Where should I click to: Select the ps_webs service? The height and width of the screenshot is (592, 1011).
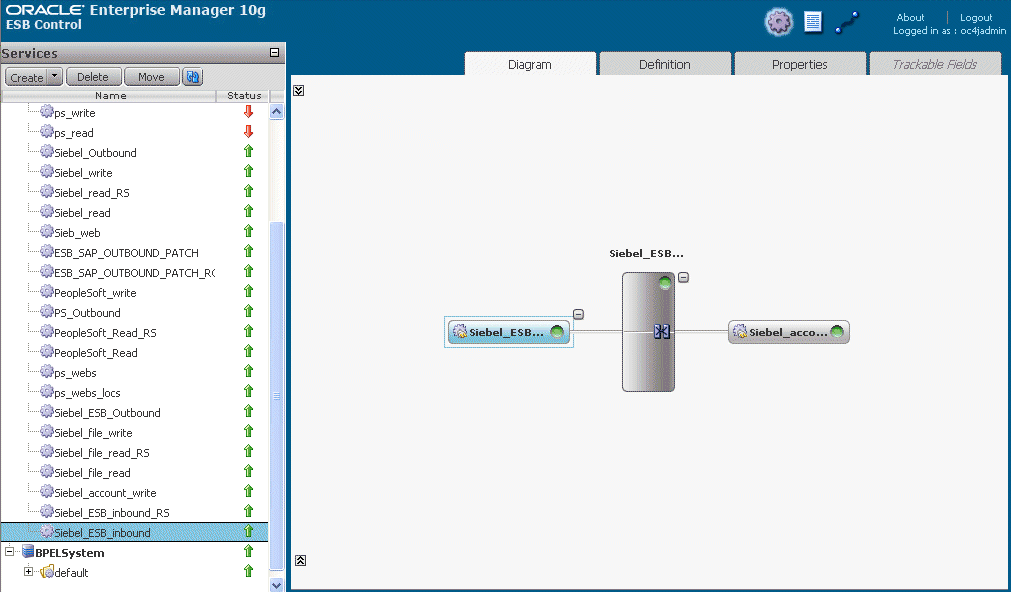tap(75, 373)
